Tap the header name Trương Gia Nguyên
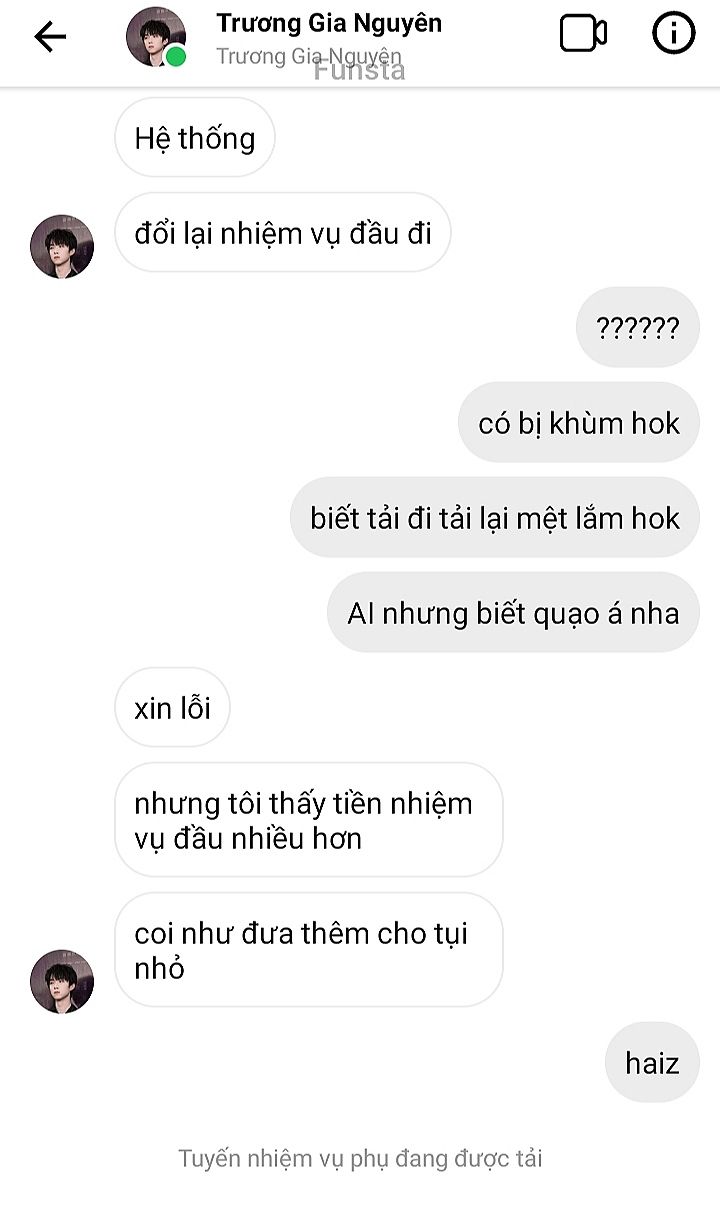This screenshot has height=1210, width=720. [329, 23]
